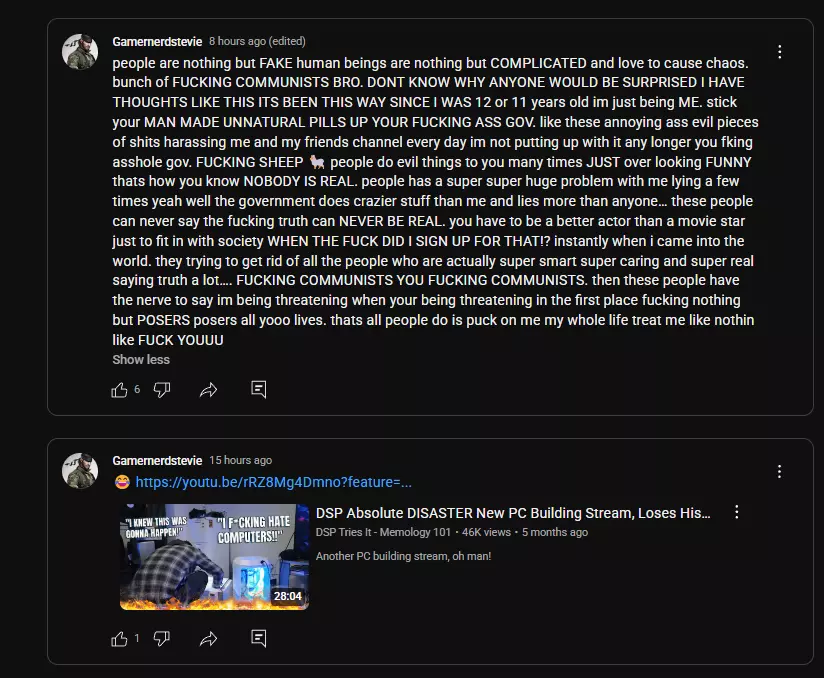824x678 pixels.
Task: Click Gamernerdstevie avatar on second post
Action: click(80, 471)
